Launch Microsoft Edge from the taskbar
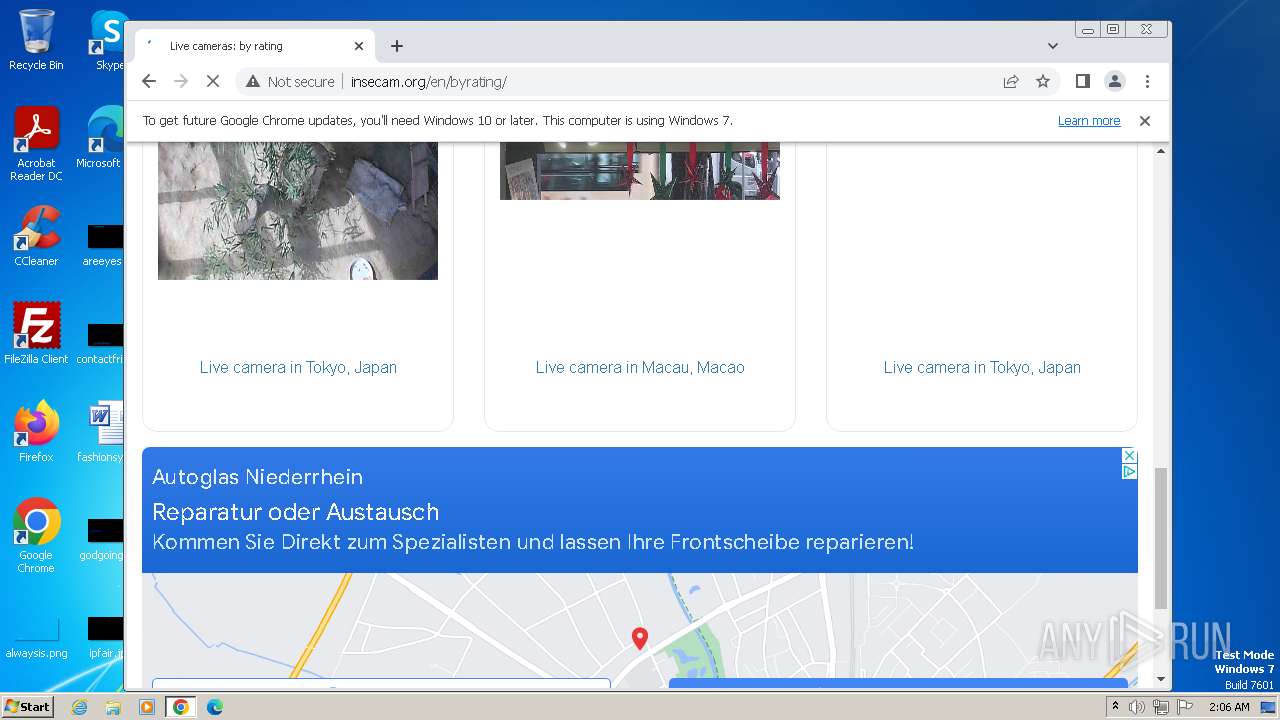 point(214,707)
